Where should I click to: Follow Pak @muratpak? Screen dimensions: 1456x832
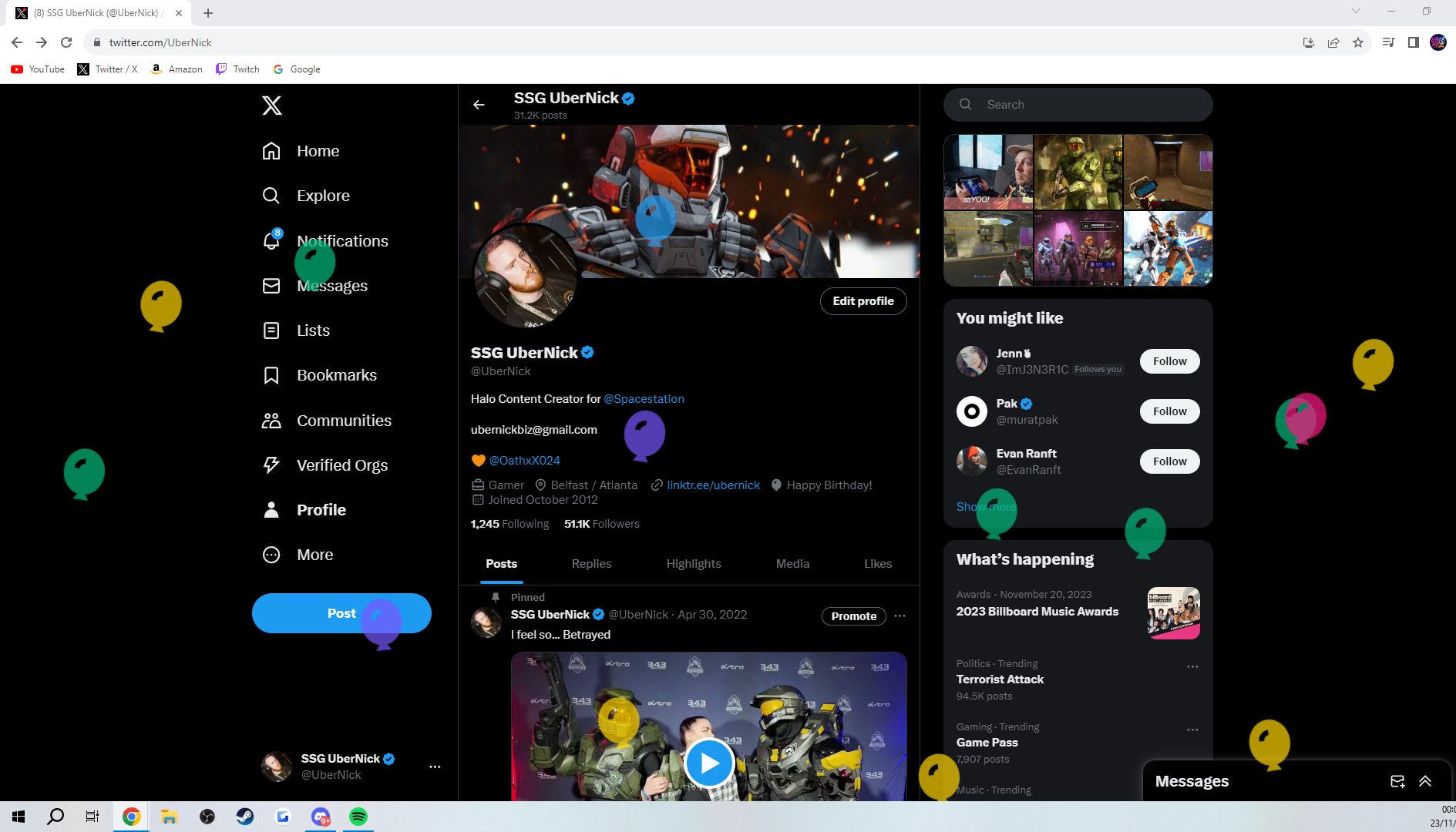coord(1169,411)
